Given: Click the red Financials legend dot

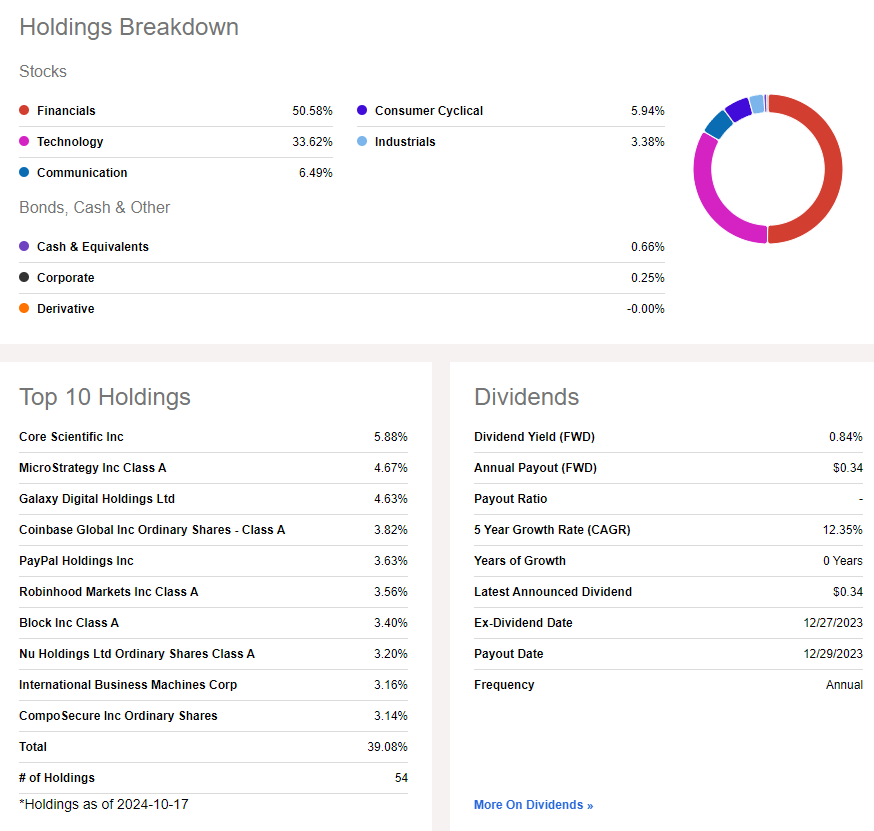Looking at the screenshot, I should (24, 111).
